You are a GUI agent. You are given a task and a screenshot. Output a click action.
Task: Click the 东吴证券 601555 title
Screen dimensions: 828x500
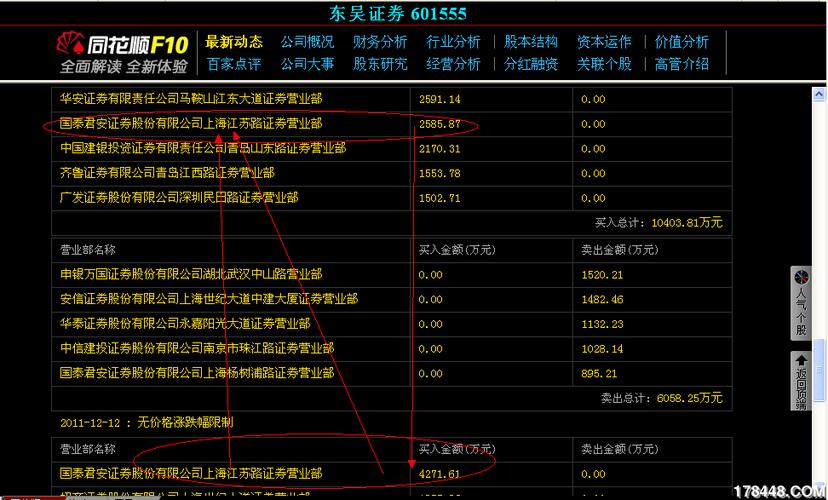point(398,14)
